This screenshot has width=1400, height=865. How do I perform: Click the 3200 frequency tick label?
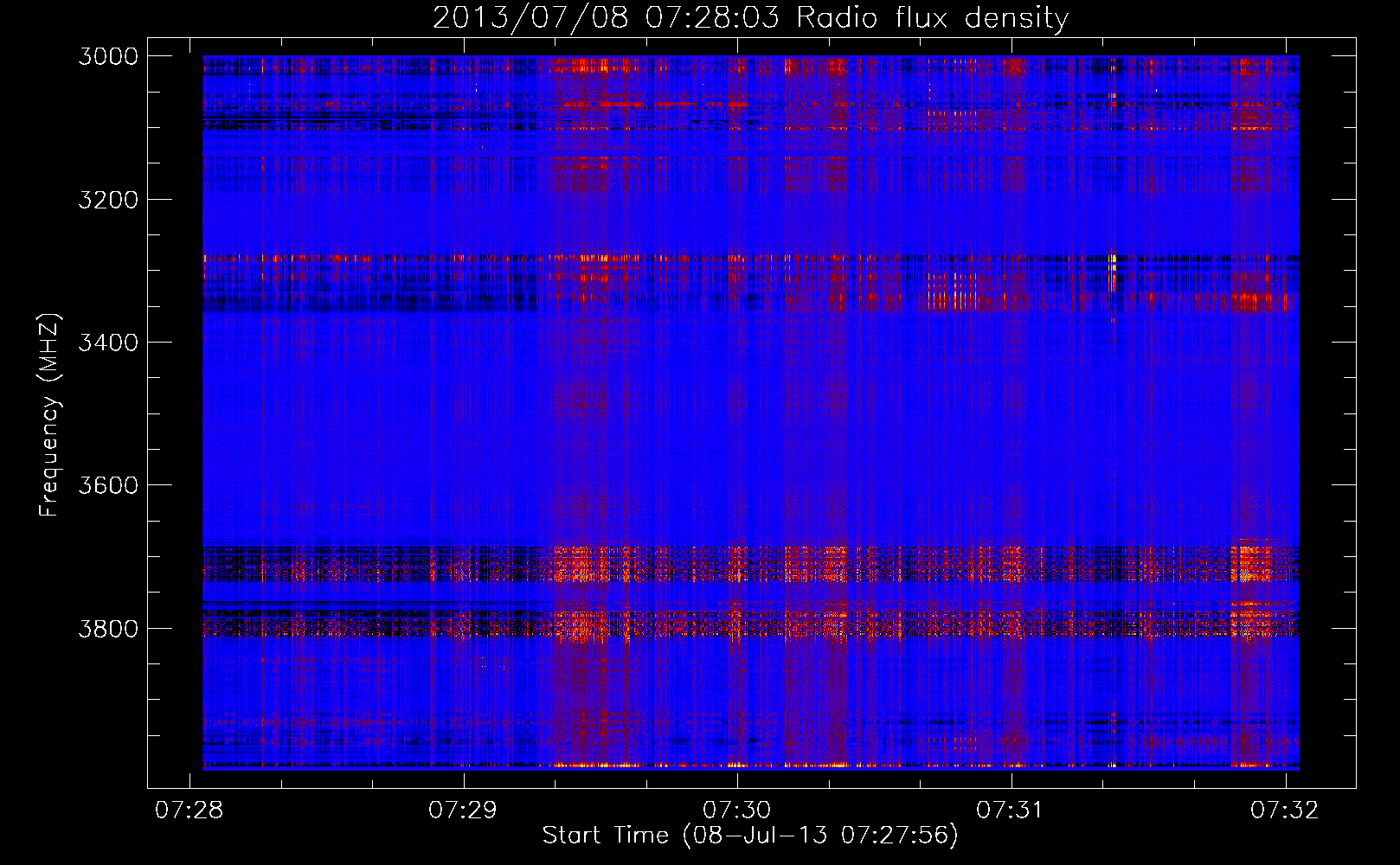click(108, 200)
